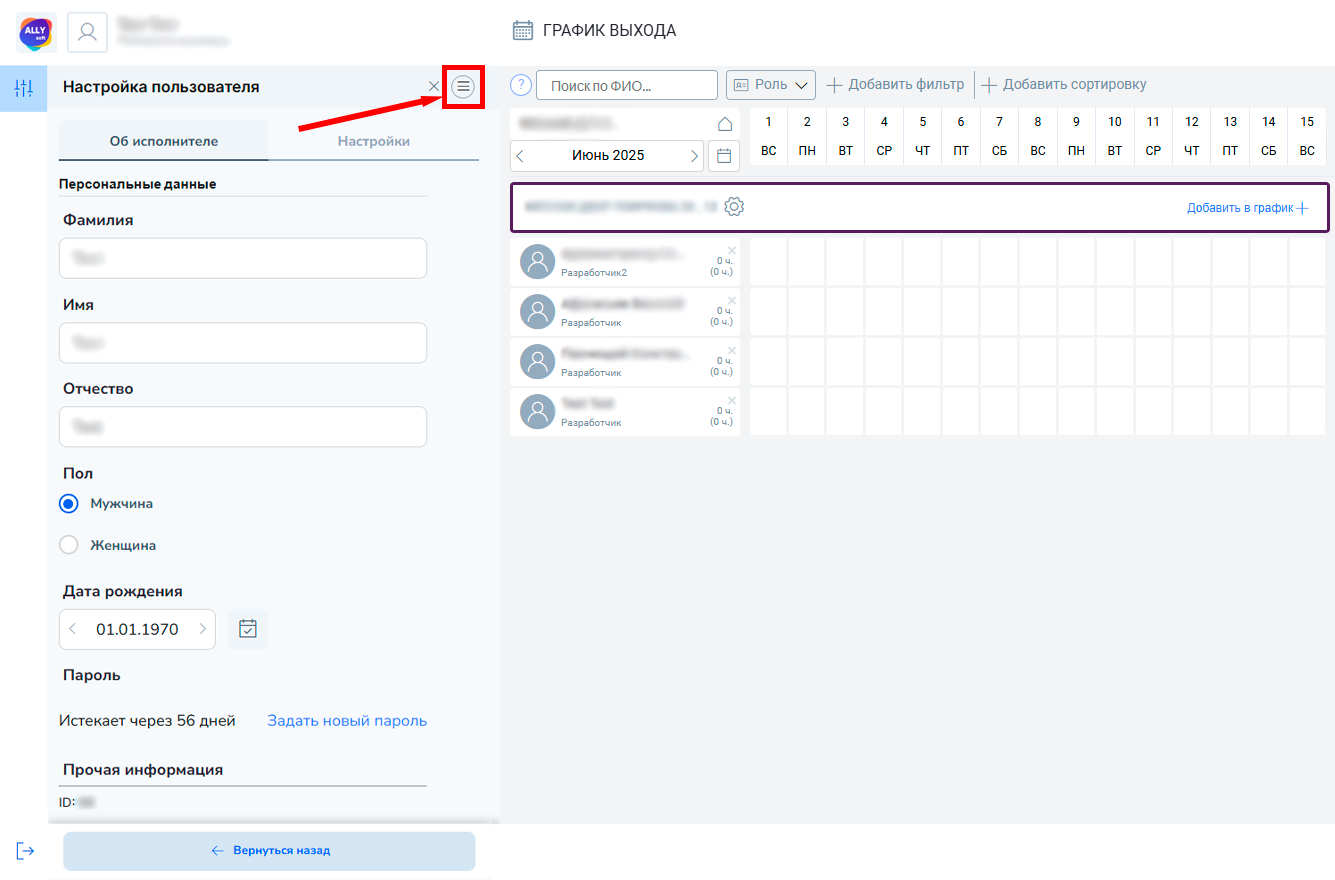
Task: Open the hamburger menu in user settings panel
Action: pyautogui.click(x=463, y=86)
